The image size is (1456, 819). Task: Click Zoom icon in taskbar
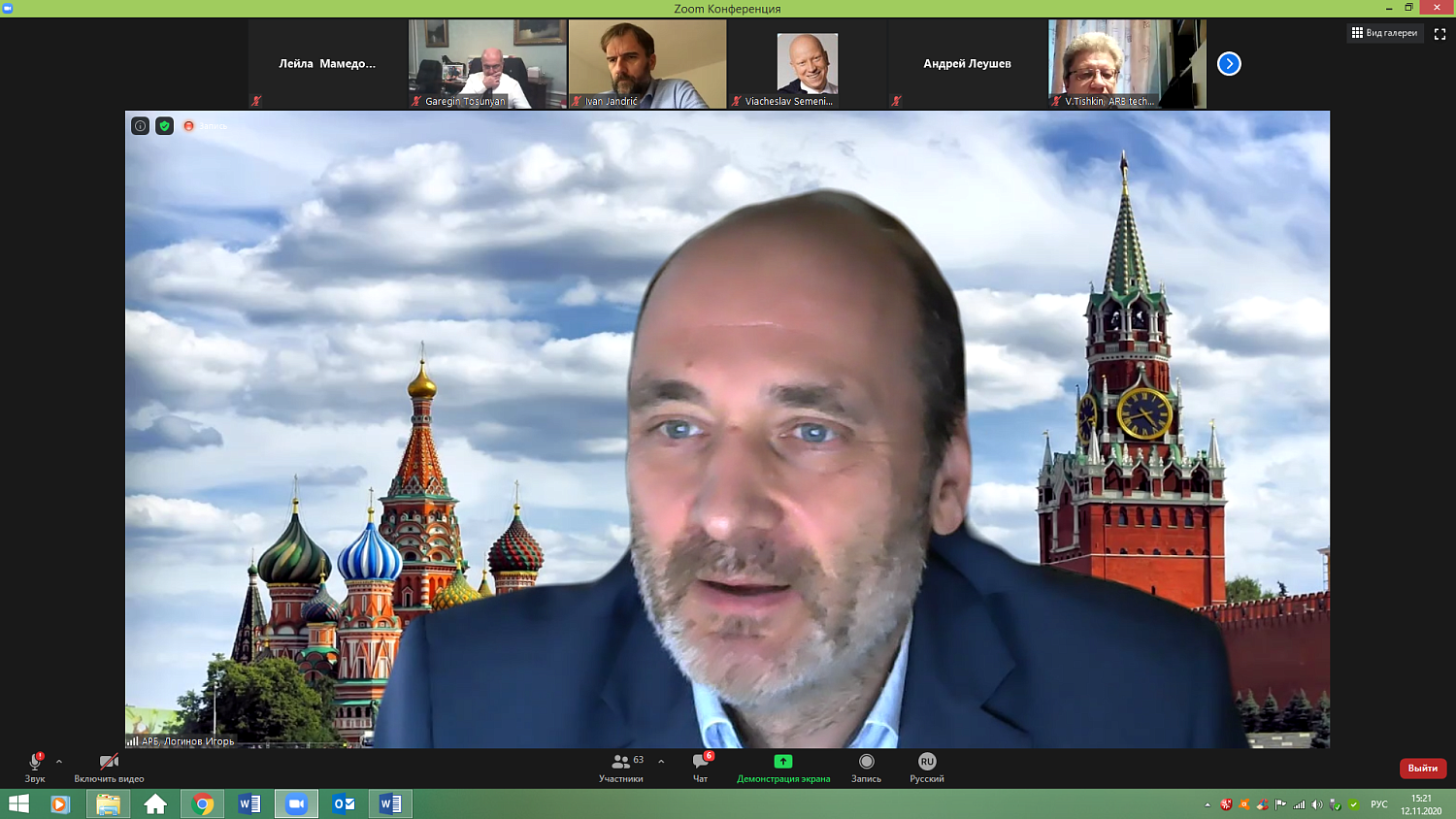296,804
